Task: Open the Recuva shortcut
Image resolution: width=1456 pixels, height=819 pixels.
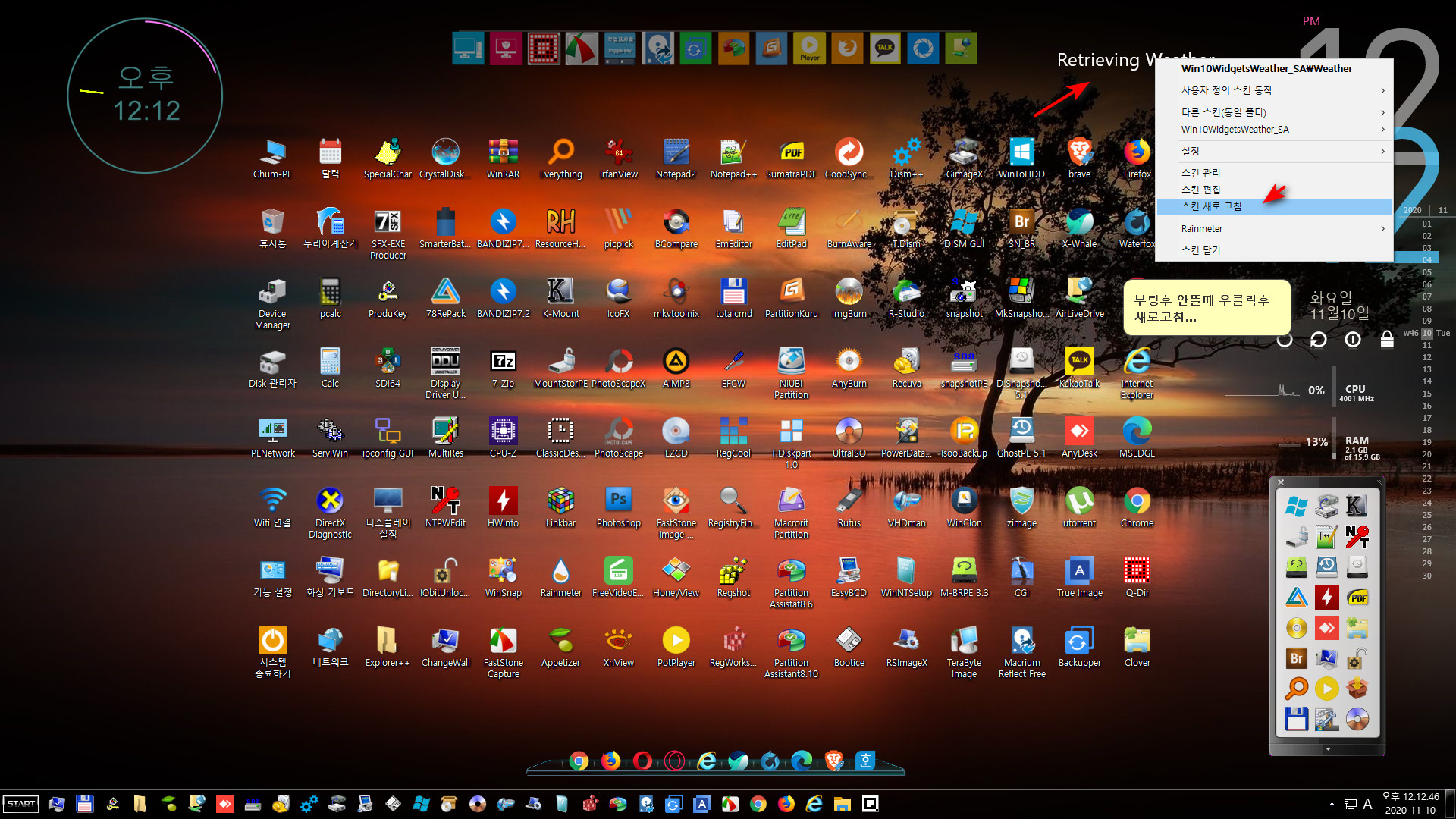Action: 906,368
